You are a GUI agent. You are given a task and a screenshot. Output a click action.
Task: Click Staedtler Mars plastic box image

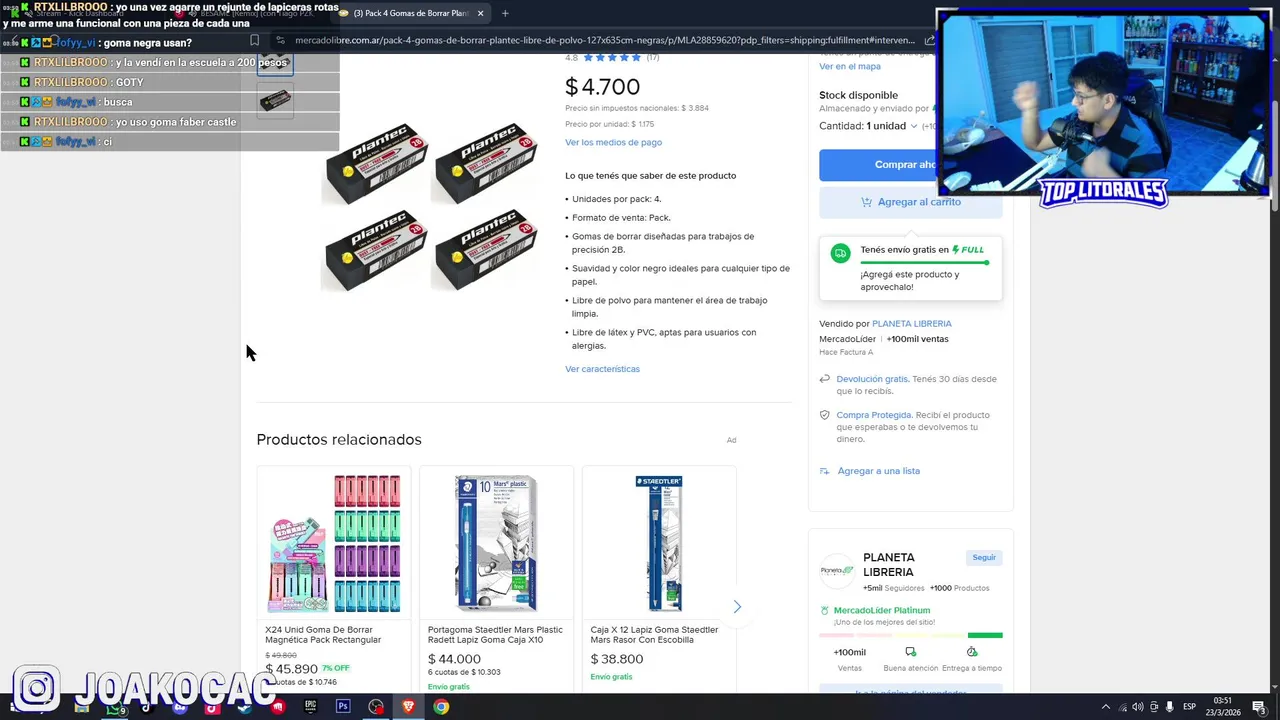pos(496,543)
